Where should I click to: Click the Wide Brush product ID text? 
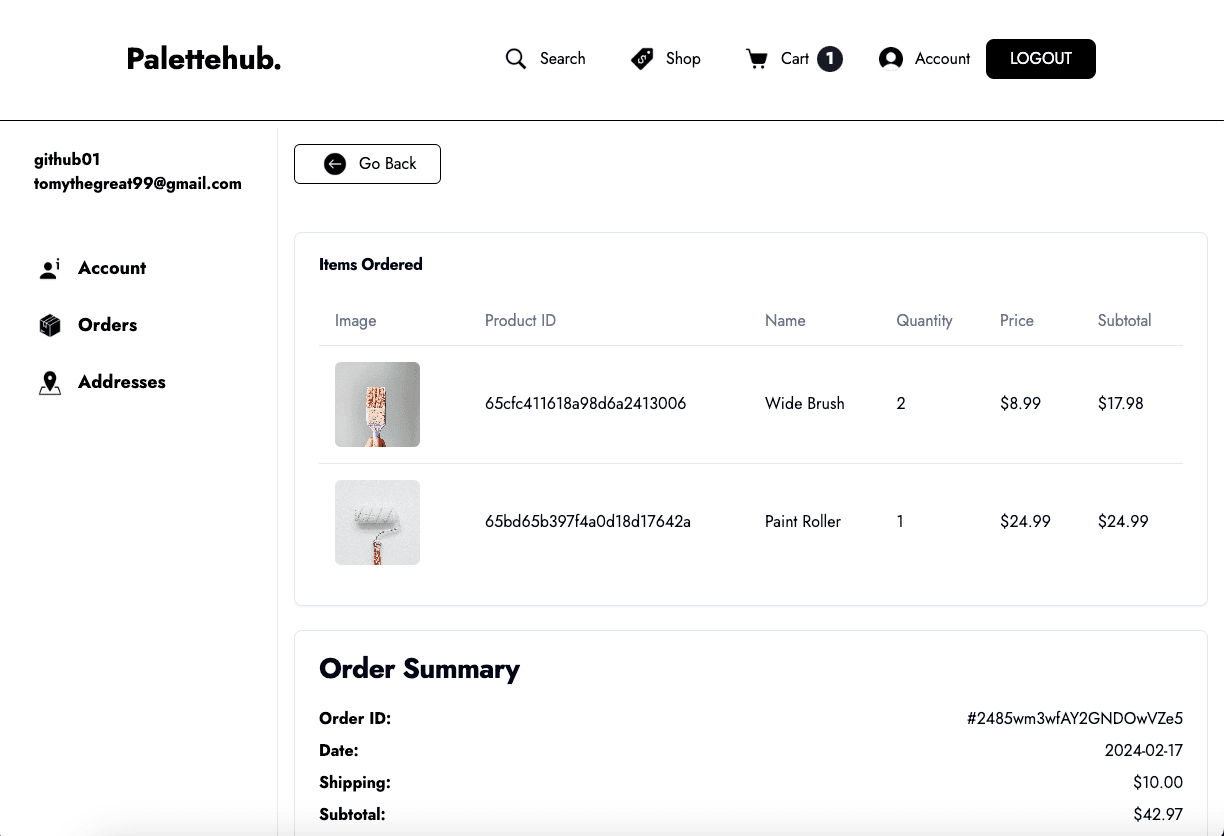point(585,404)
